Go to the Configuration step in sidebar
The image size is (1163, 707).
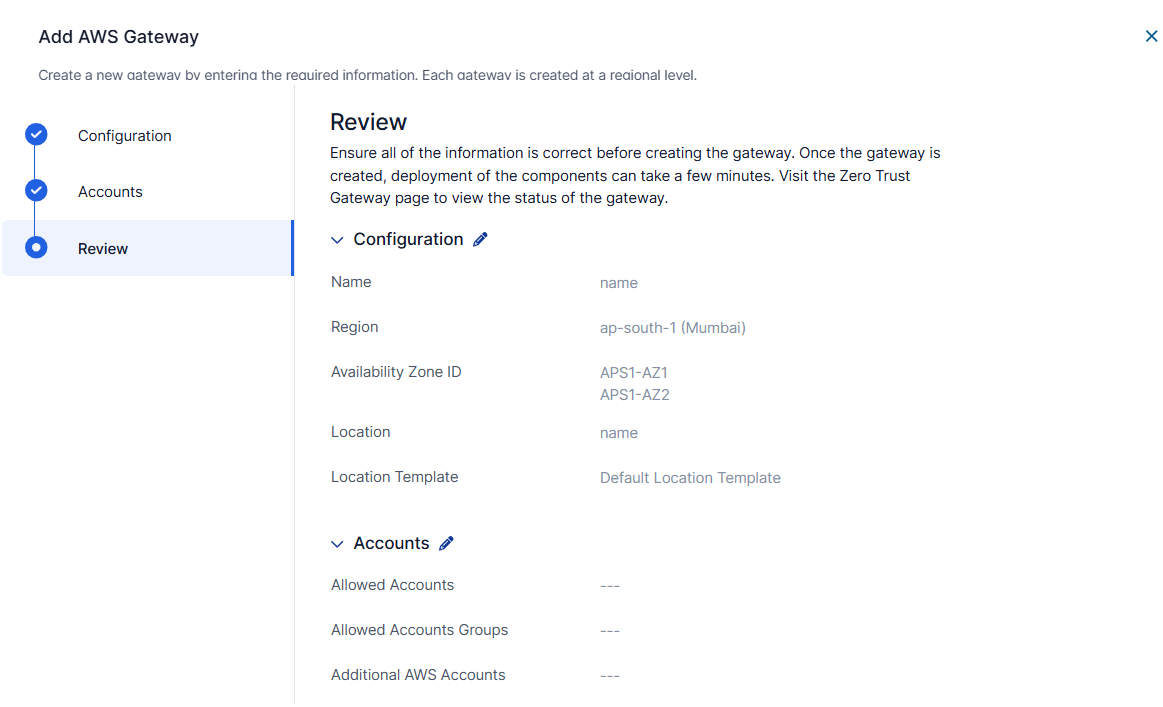[x=125, y=136]
